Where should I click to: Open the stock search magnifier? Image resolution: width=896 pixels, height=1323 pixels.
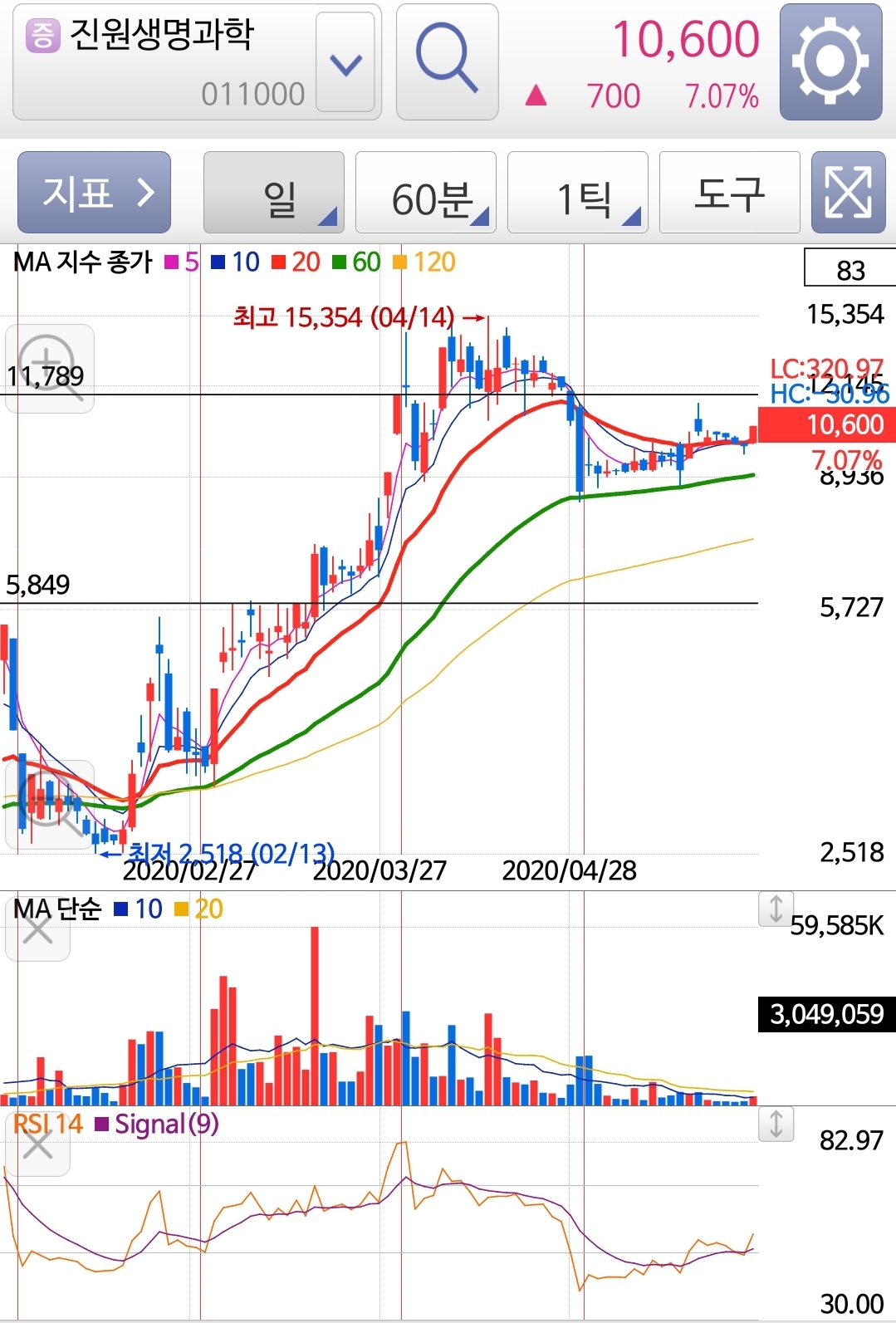pyautogui.click(x=447, y=62)
